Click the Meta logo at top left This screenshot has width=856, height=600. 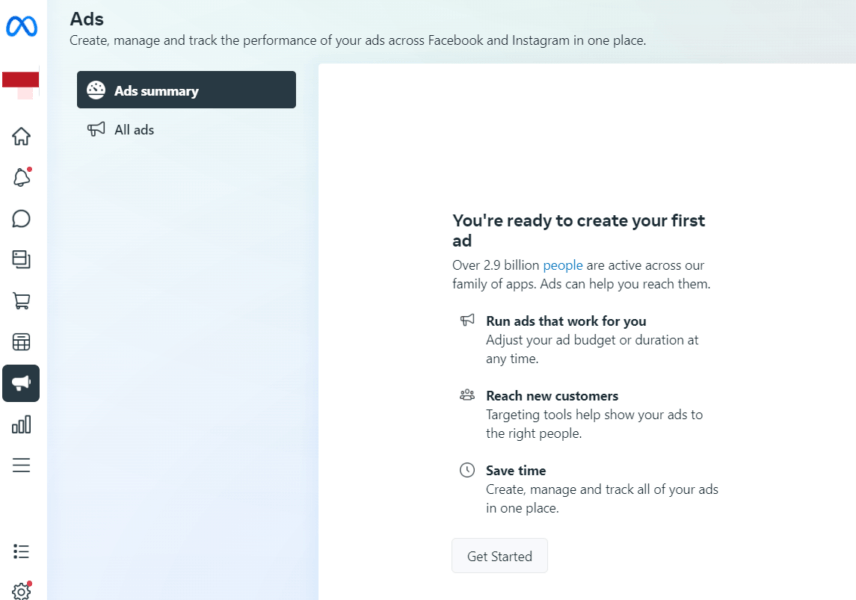pyautogui.click(x=21, y=28)
